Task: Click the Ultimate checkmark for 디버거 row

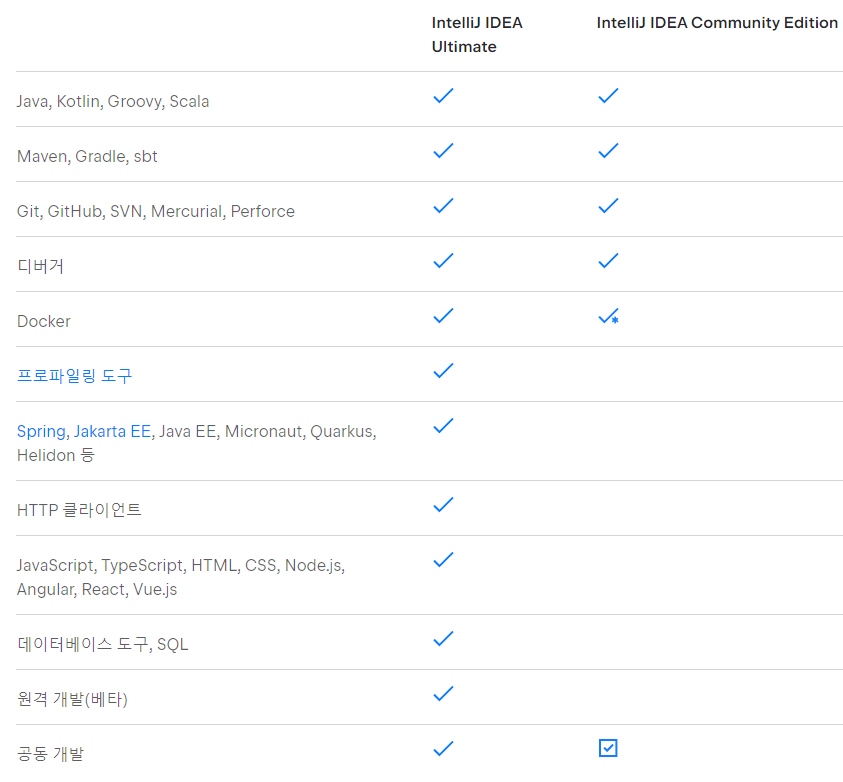Action: (443, 261)
